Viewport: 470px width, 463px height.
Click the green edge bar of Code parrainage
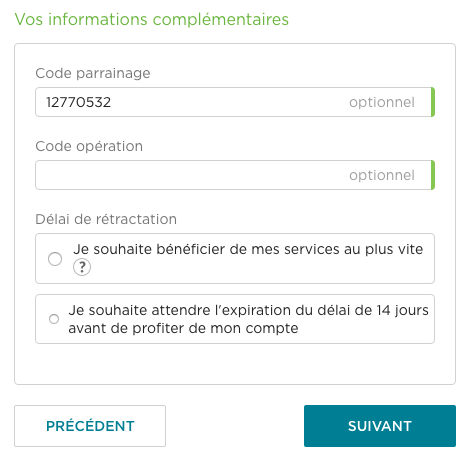[x=433, y=102]
